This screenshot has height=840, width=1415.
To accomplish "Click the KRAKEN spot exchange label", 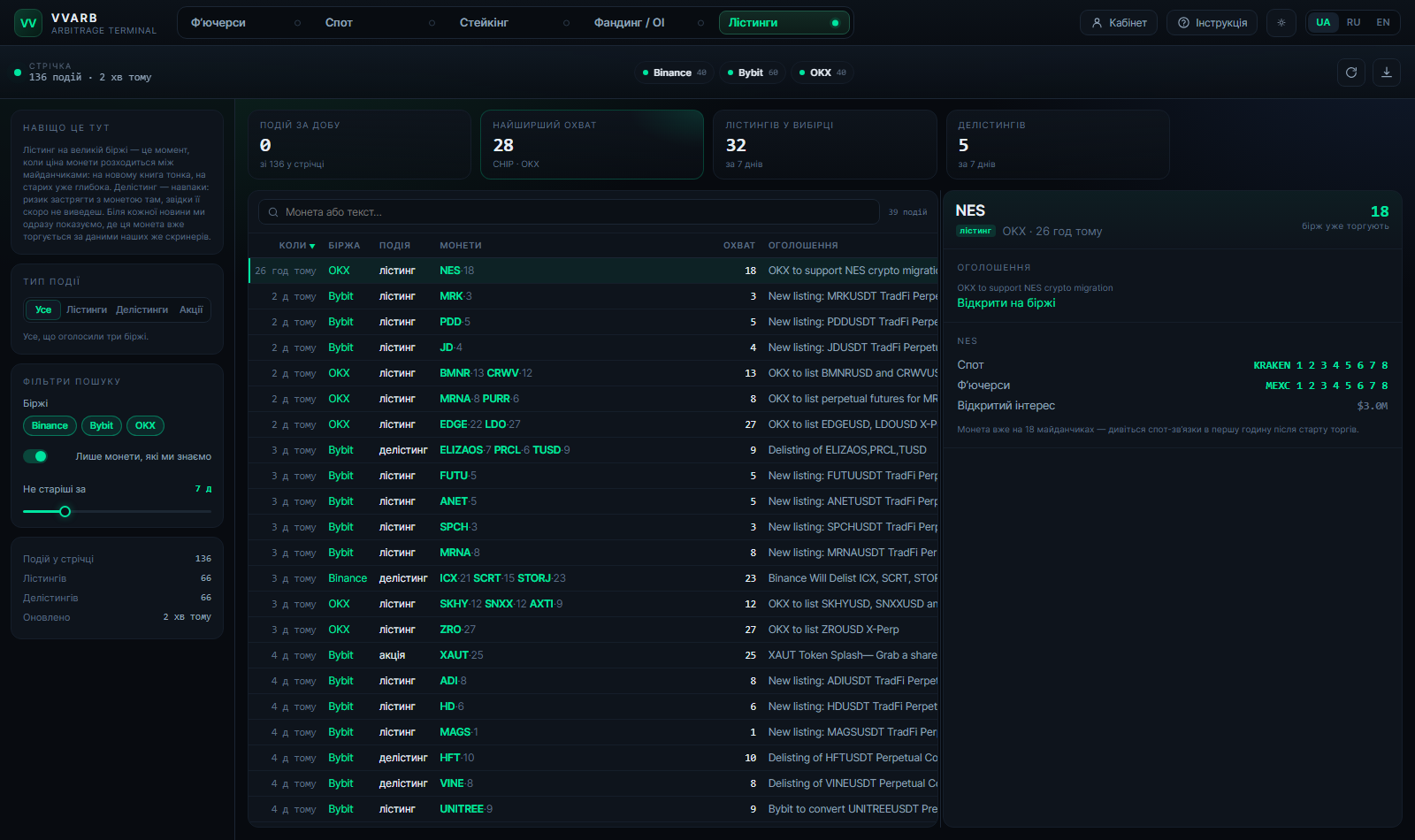I will pos(1272,365).
